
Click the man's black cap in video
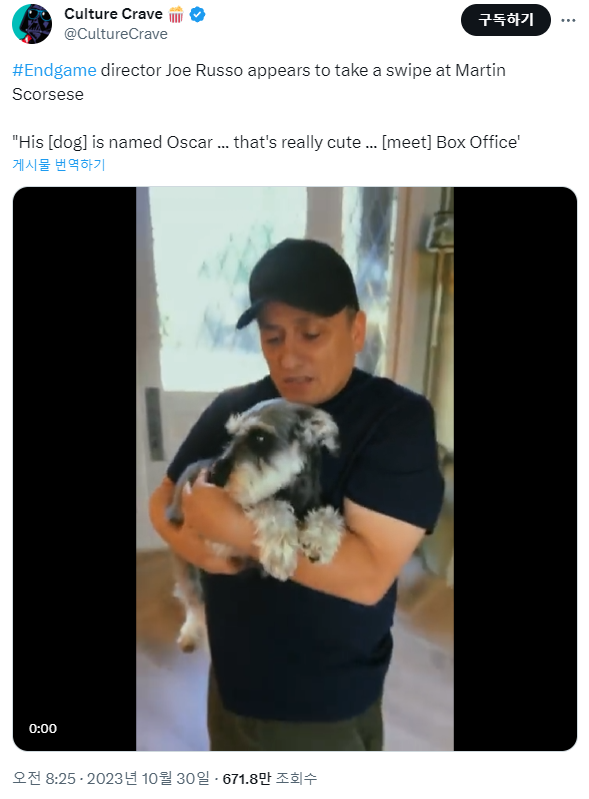[x=297, y=282]
